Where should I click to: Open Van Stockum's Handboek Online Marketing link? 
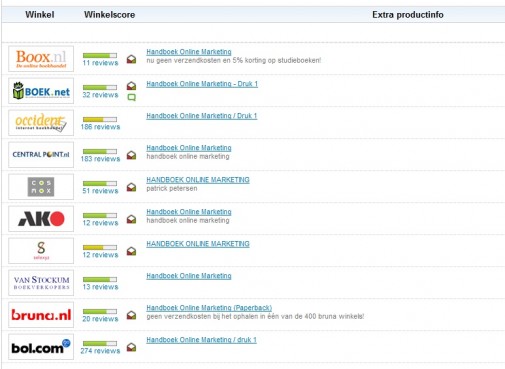pos(189,276)
